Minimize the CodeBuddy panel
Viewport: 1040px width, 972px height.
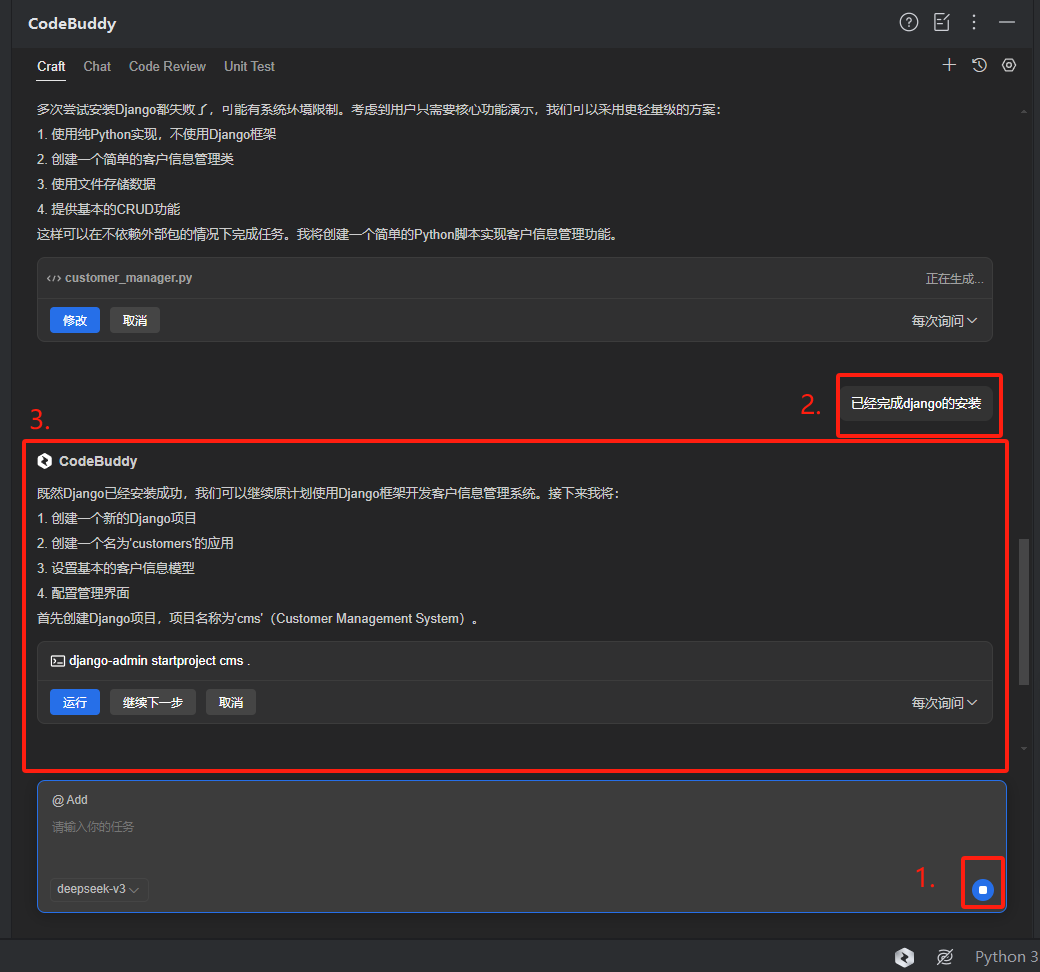(1007, 23)
